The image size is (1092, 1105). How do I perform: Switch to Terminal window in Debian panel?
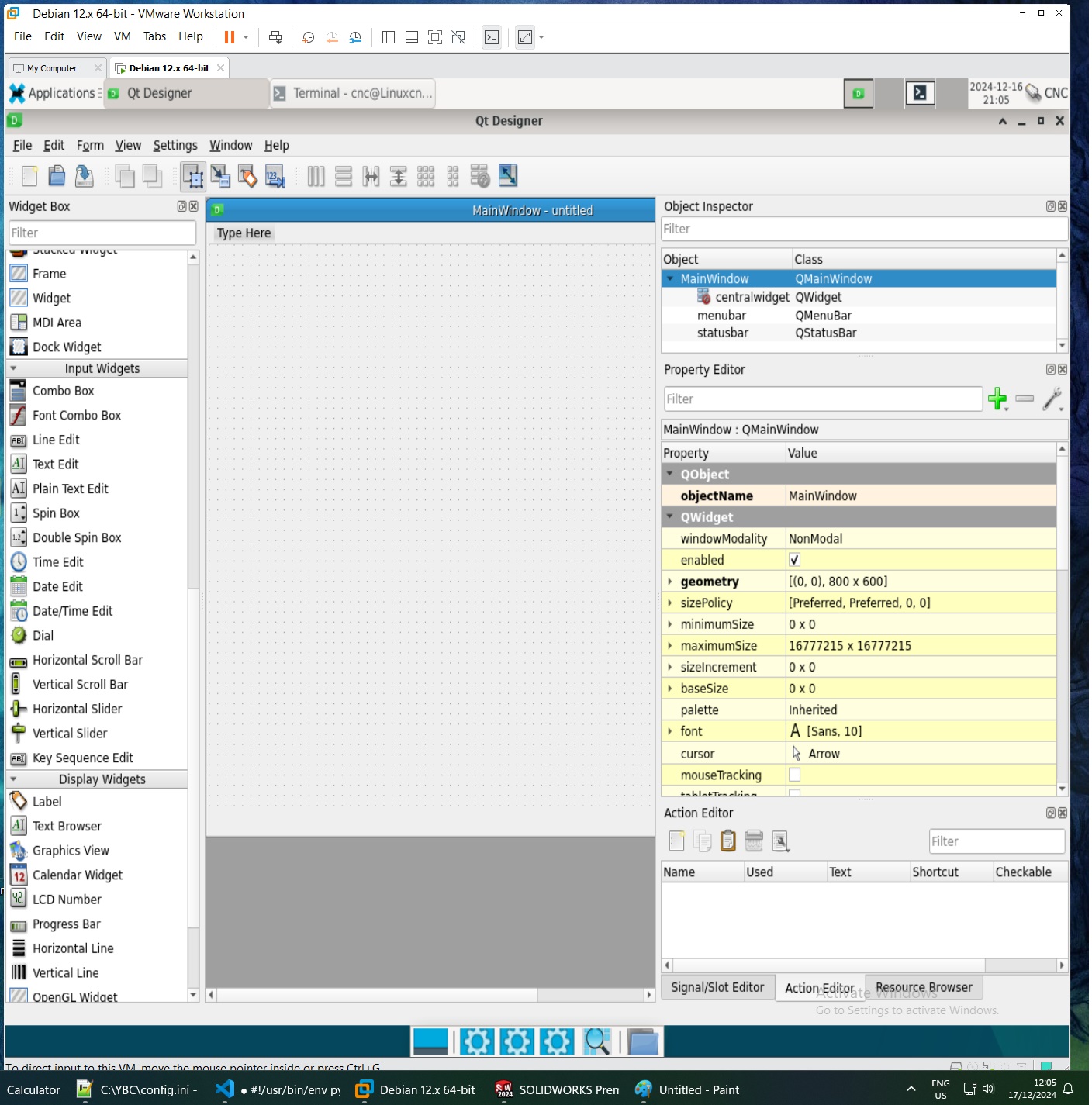click(353, 93)
